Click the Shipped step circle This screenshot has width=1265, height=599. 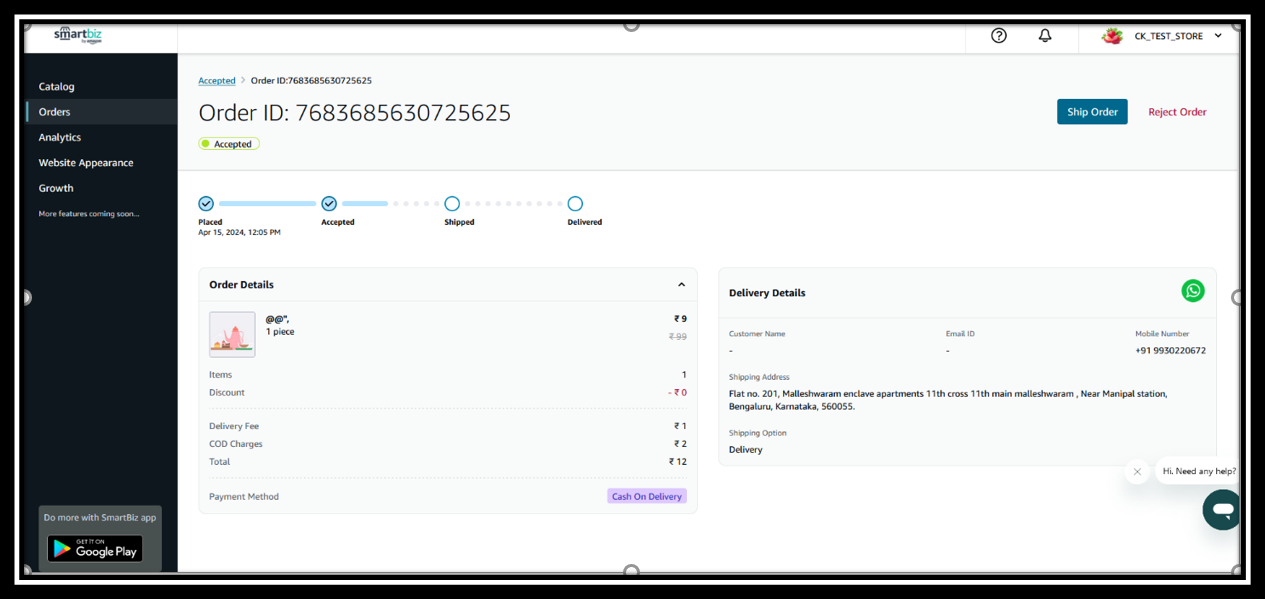[x=452, y=204]
